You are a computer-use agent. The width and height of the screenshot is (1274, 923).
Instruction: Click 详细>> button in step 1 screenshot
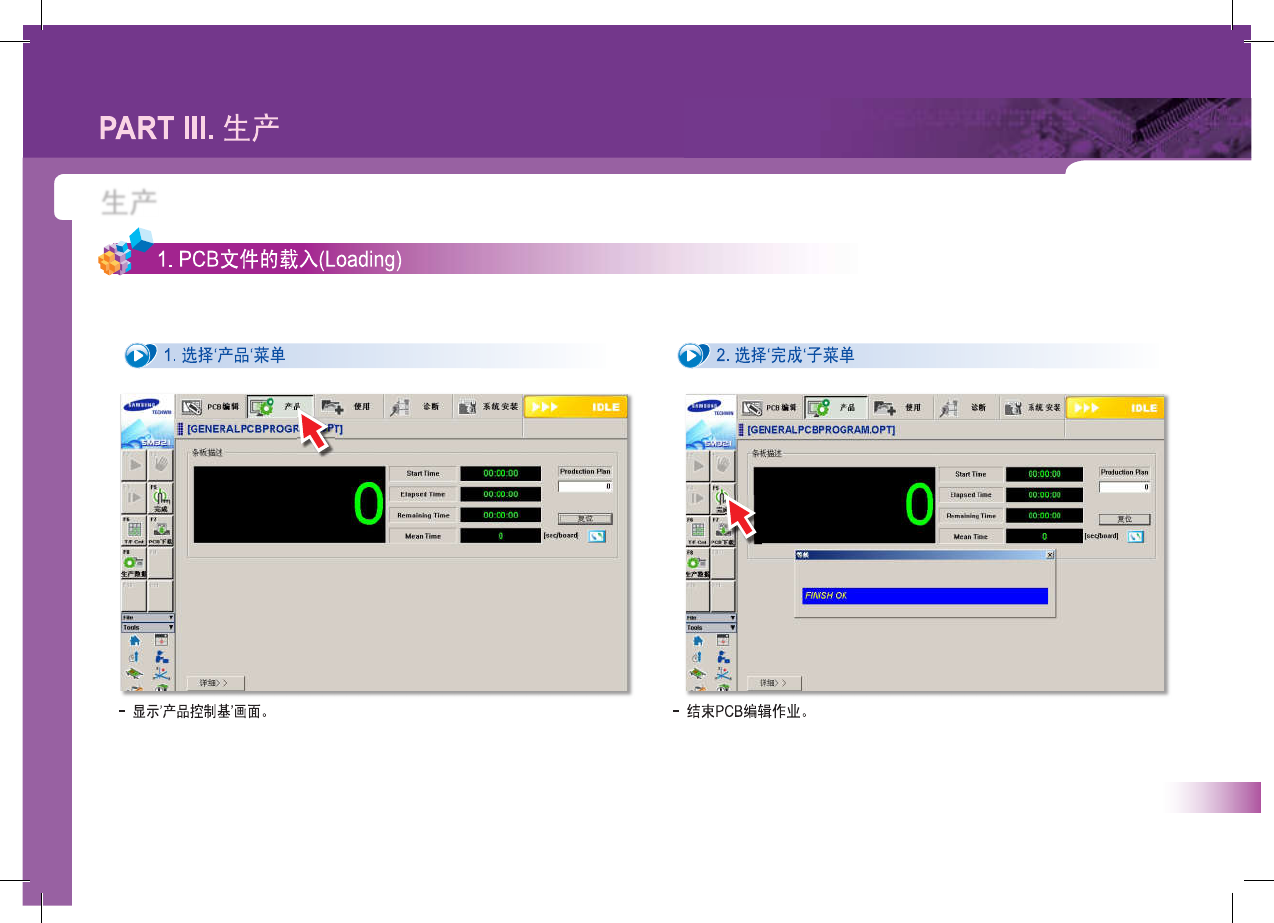(215, 683)
